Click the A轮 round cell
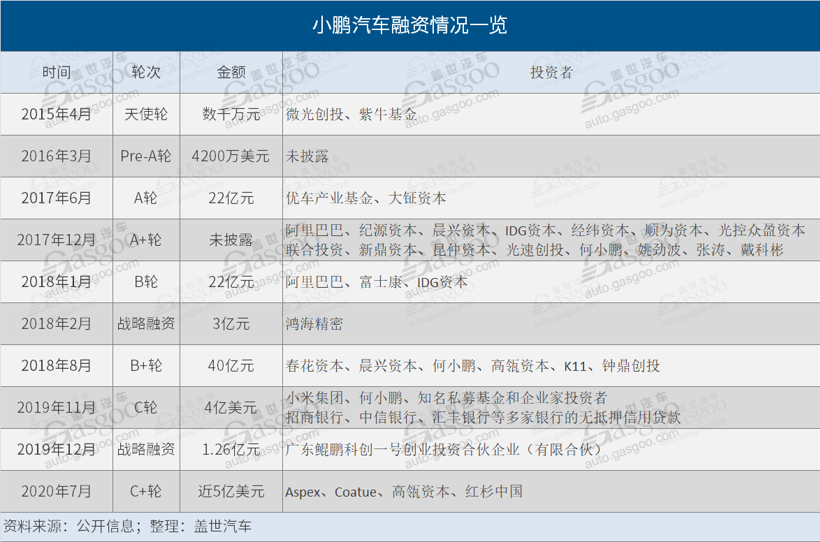The width and height of the screenshot is (820, 542). click(146, 198)
